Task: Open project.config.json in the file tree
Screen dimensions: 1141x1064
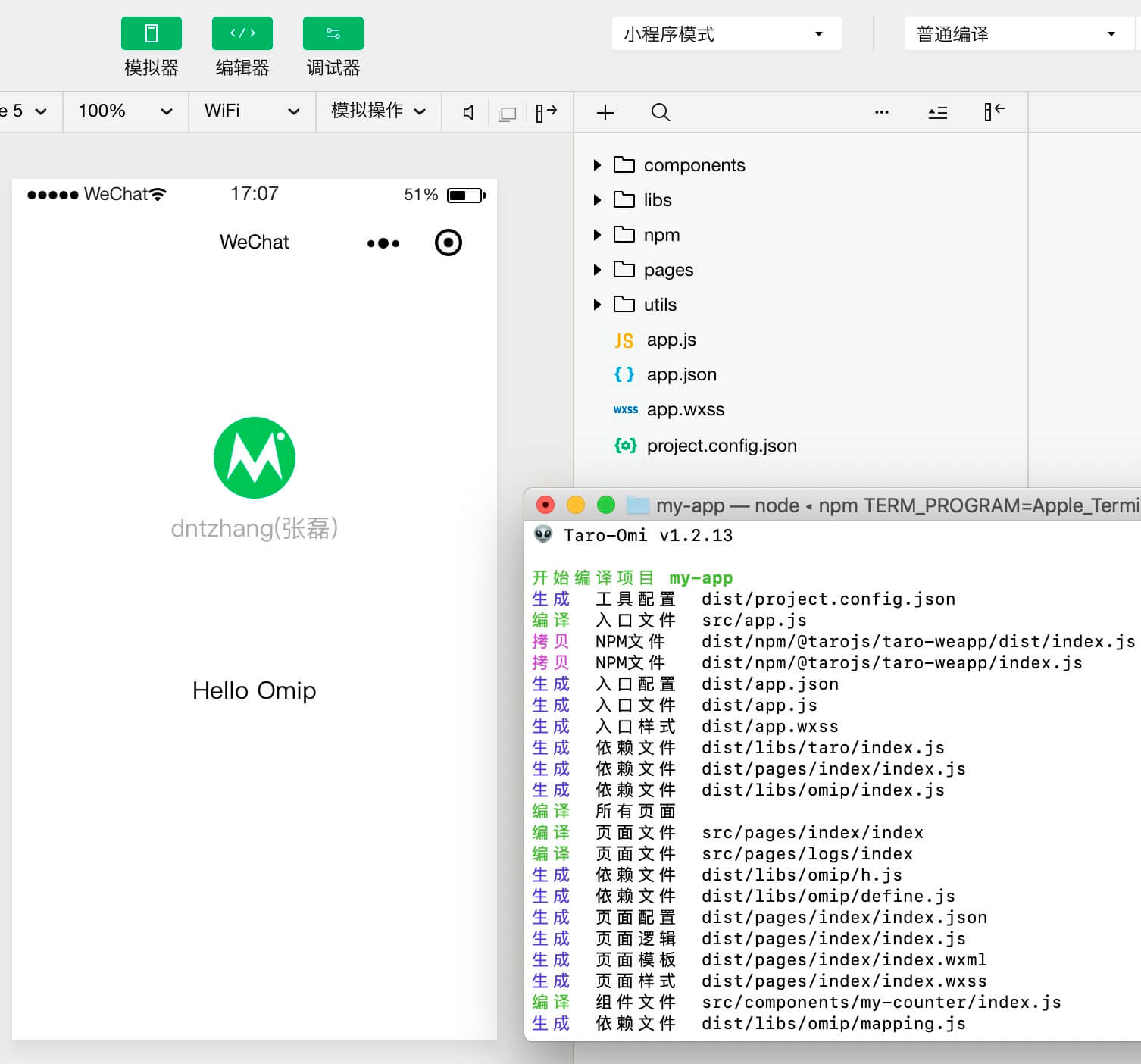Action: pyautogui.click(x=721, y=446)
